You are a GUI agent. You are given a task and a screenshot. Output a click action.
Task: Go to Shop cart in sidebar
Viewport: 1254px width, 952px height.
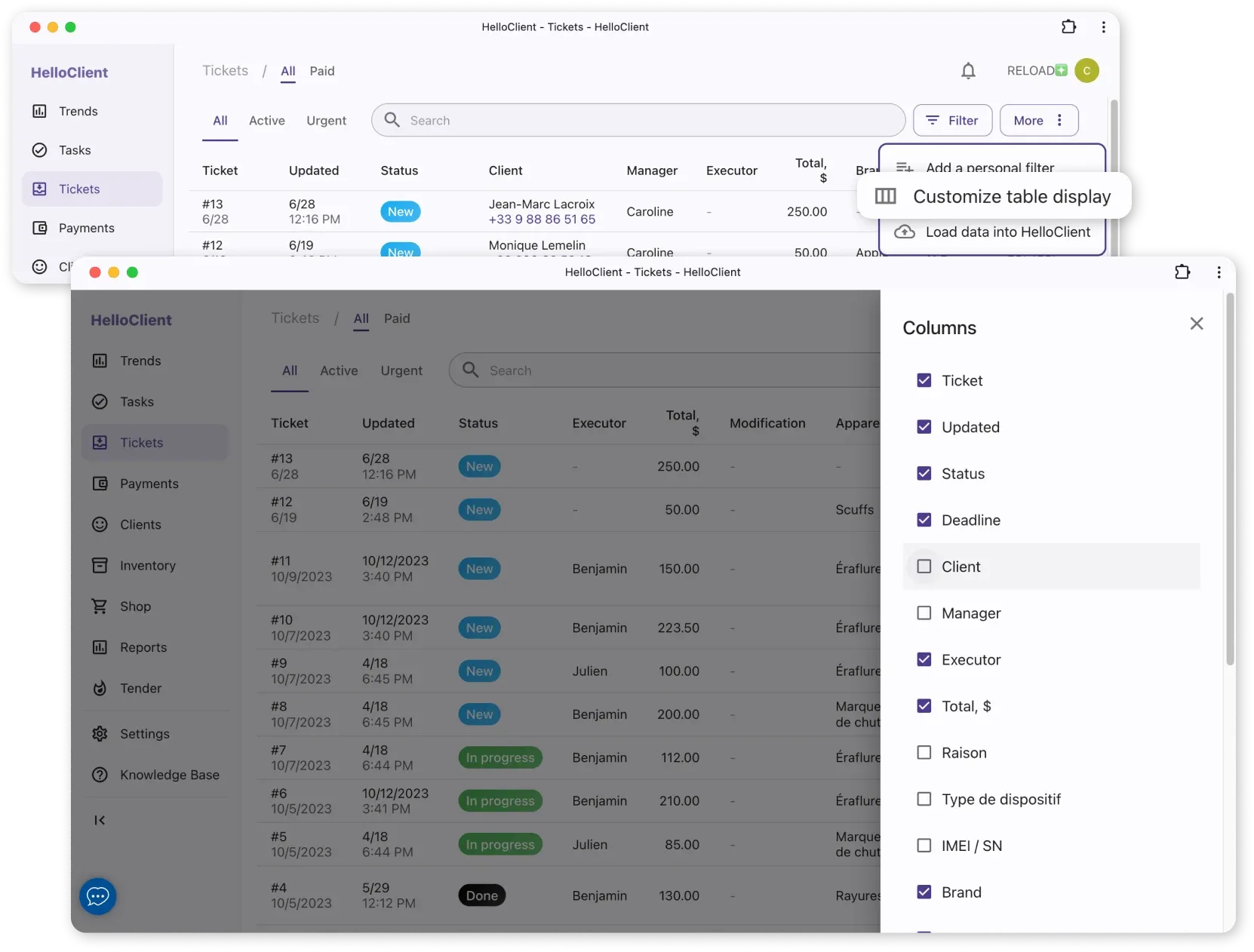(134, 607)
